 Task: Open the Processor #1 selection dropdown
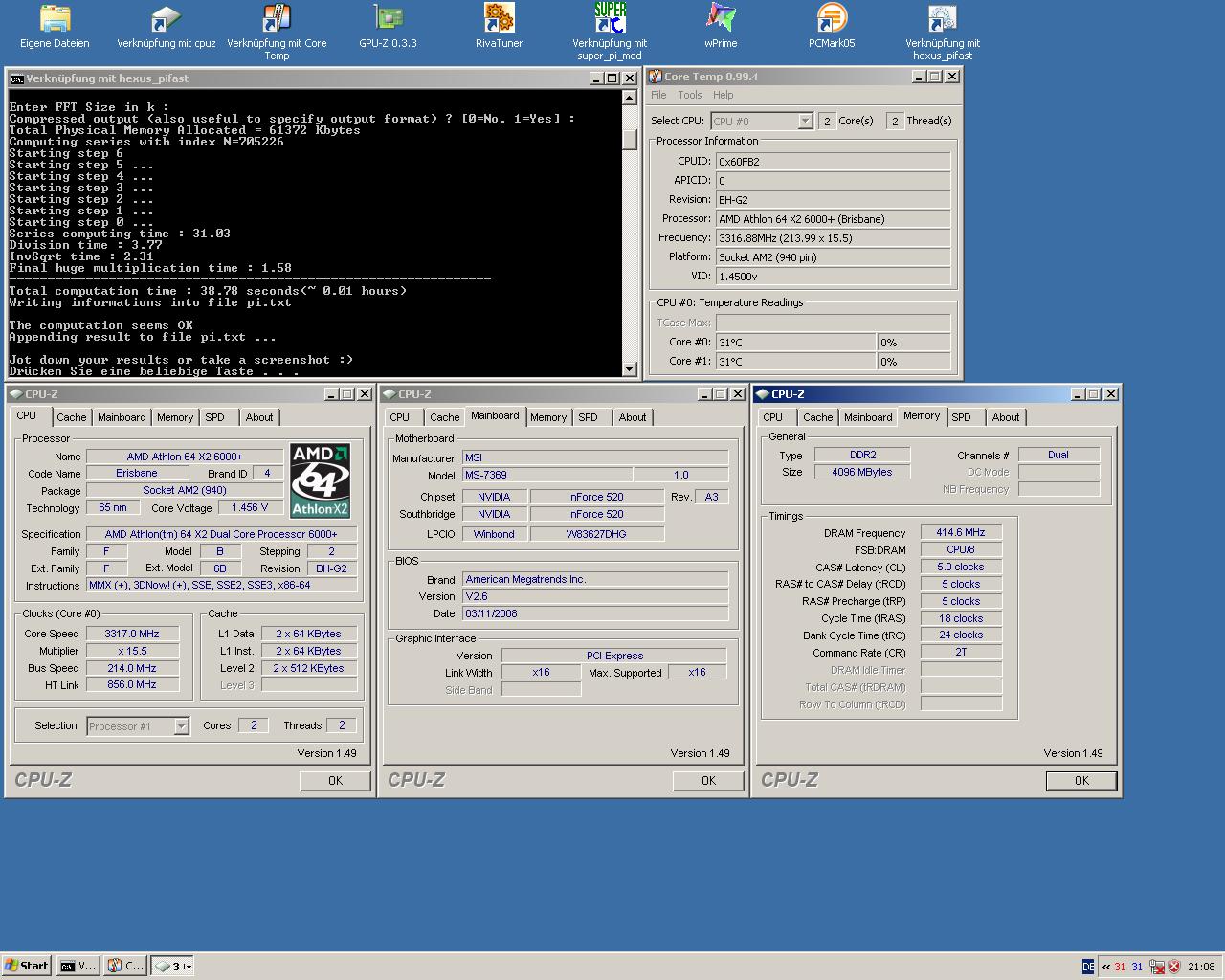point(181,726)
